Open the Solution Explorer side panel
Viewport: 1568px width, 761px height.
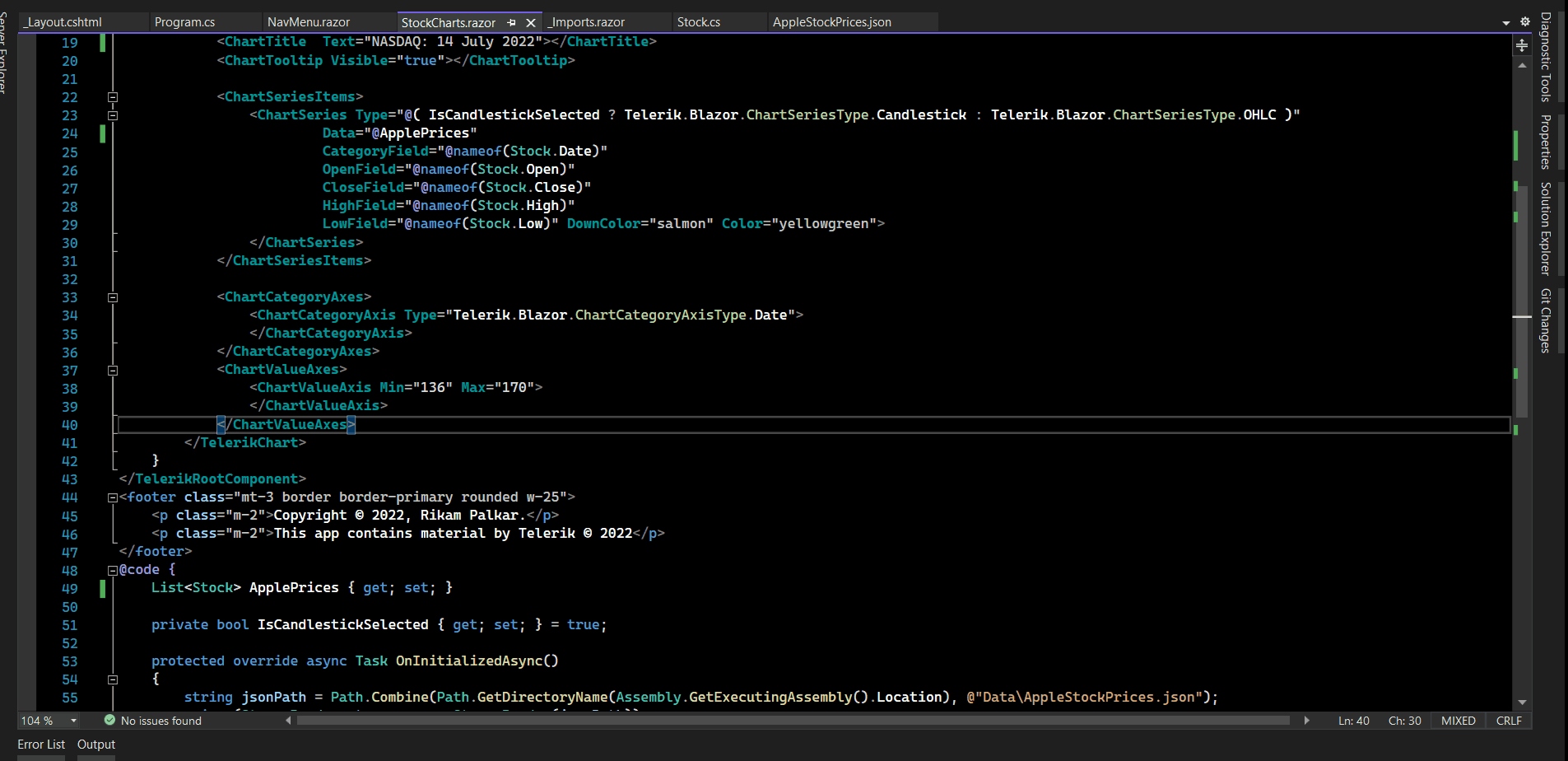(1546, 228)
